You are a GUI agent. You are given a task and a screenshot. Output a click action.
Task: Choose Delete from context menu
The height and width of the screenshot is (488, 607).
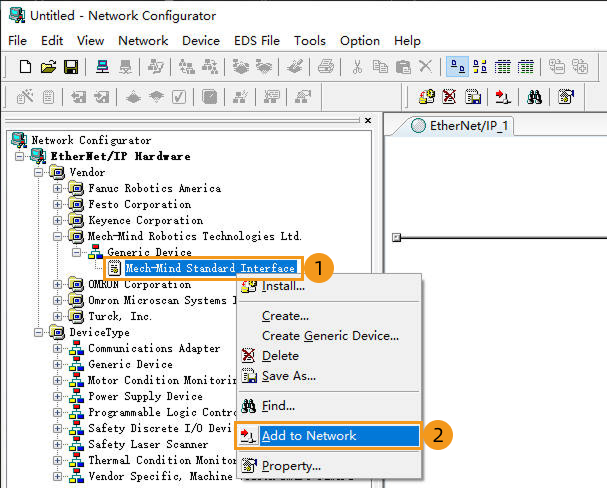point(329,356)
